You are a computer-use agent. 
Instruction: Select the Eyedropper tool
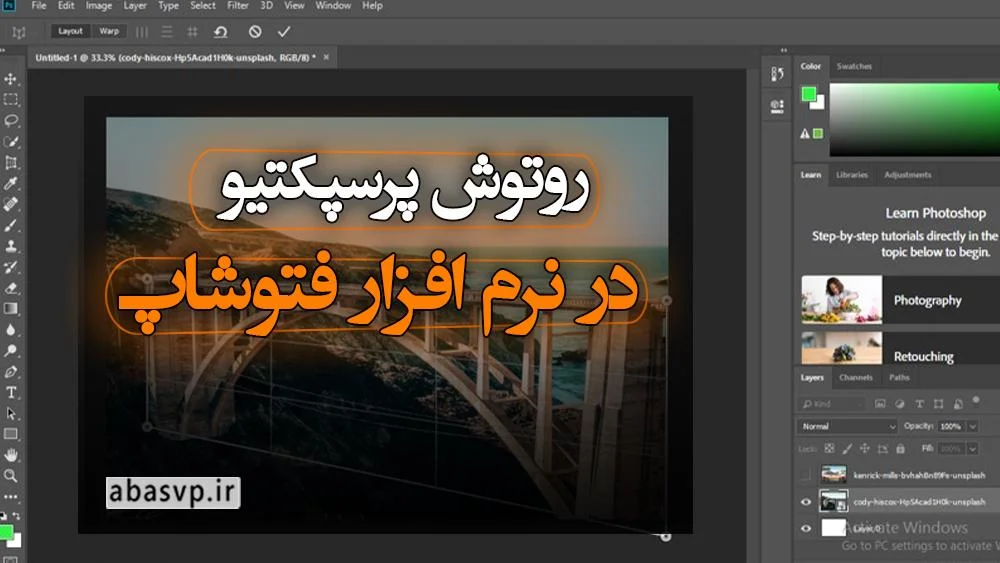[x=11, y=184]
